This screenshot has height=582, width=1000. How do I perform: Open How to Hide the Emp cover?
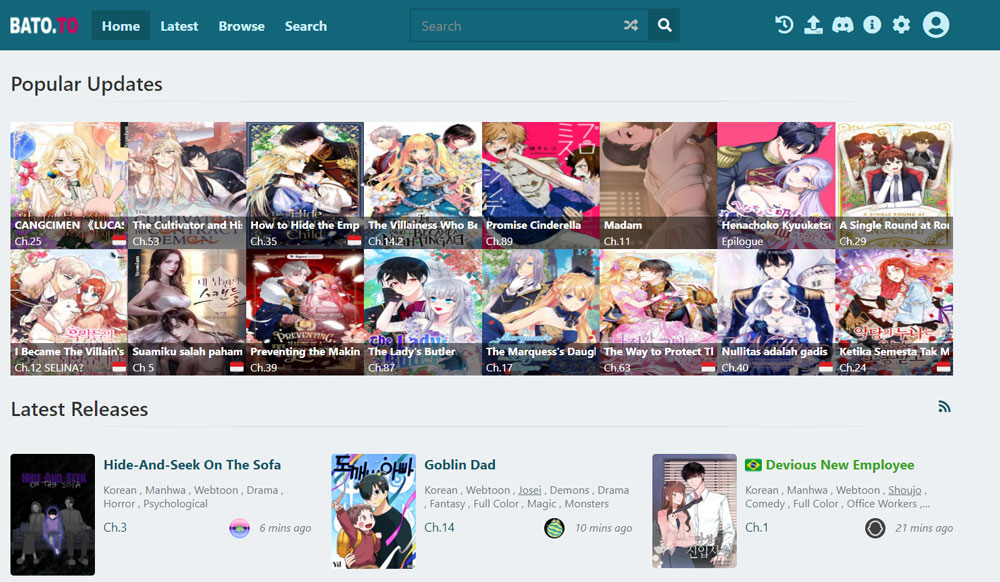(305, 185)
